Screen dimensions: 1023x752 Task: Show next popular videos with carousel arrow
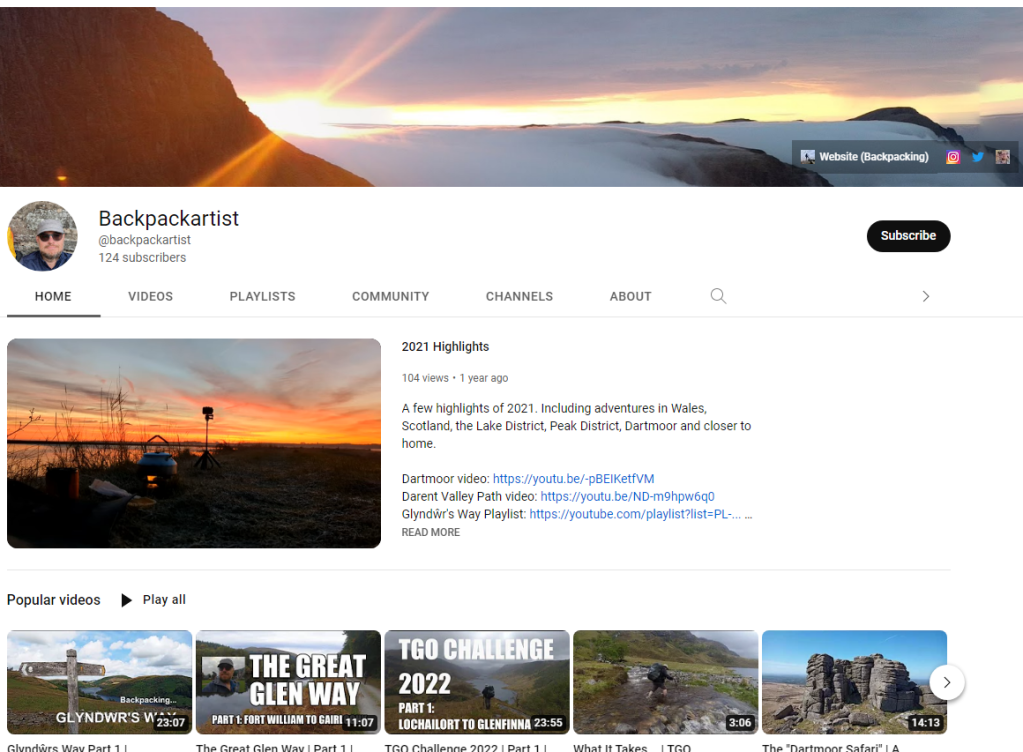[946, 683]
